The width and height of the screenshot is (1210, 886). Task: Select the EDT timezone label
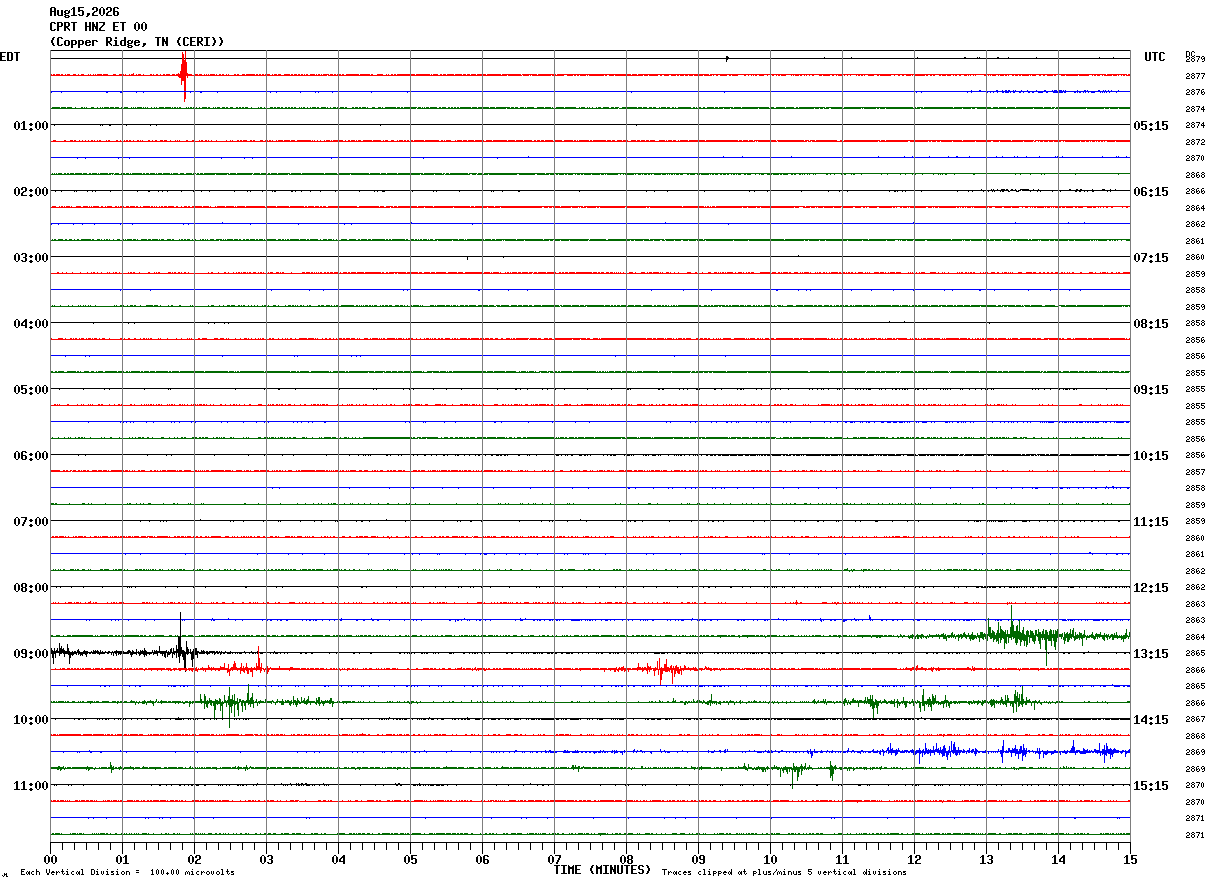pos(10,57)
